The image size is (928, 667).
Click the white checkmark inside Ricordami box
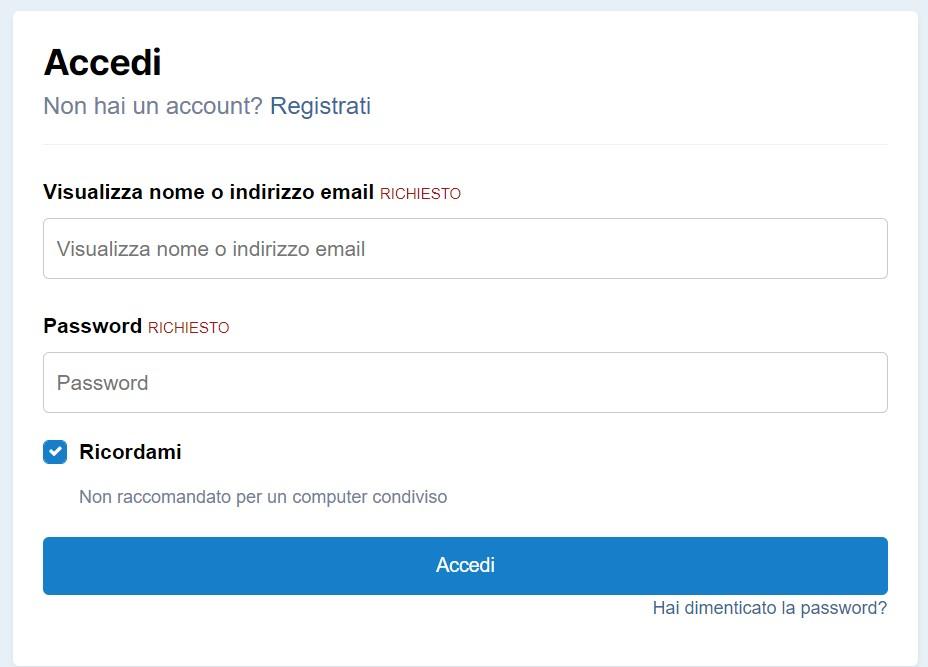pos(55,452)
